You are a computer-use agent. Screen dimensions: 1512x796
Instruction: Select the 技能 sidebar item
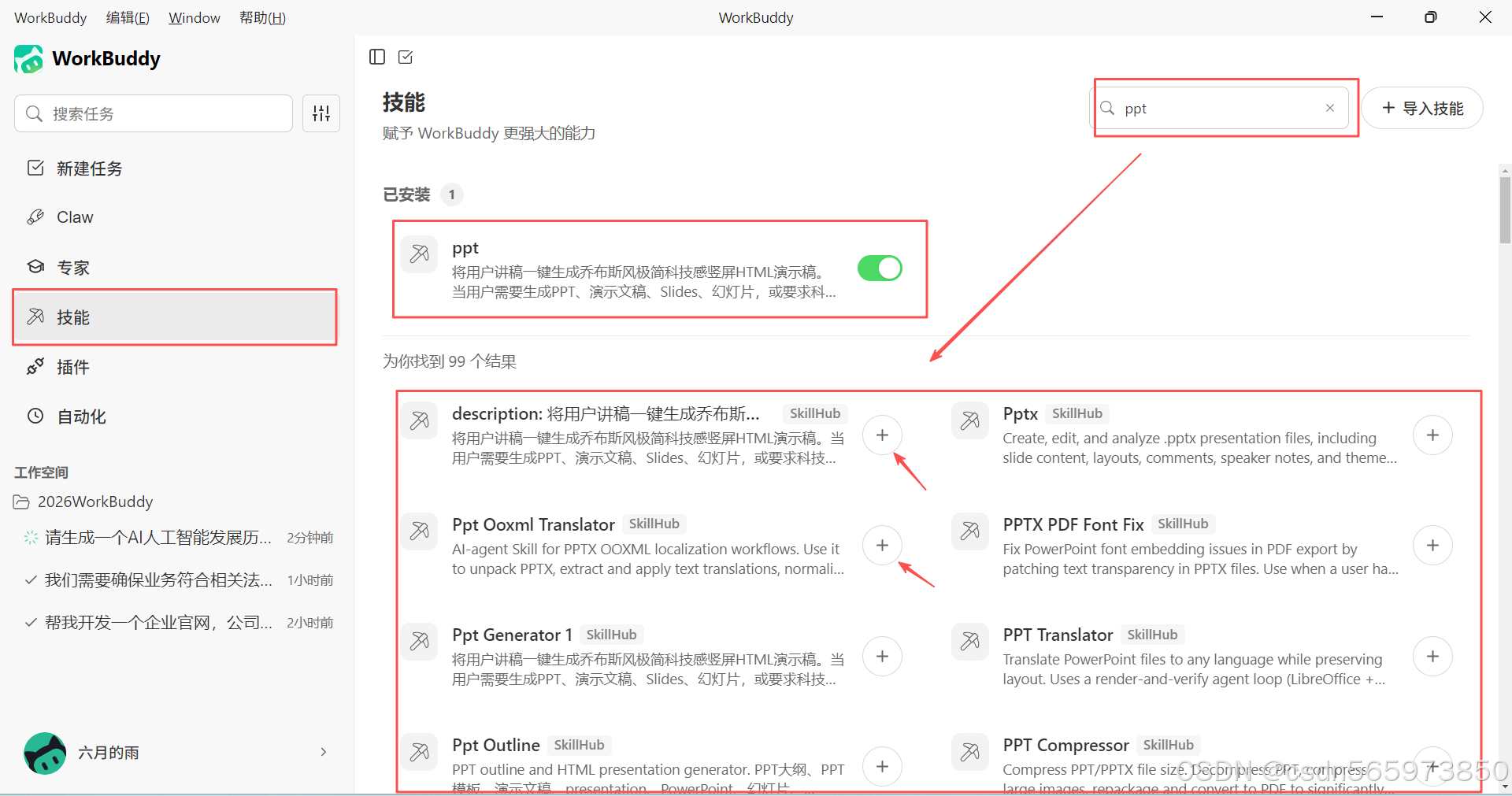pos(176,317)
